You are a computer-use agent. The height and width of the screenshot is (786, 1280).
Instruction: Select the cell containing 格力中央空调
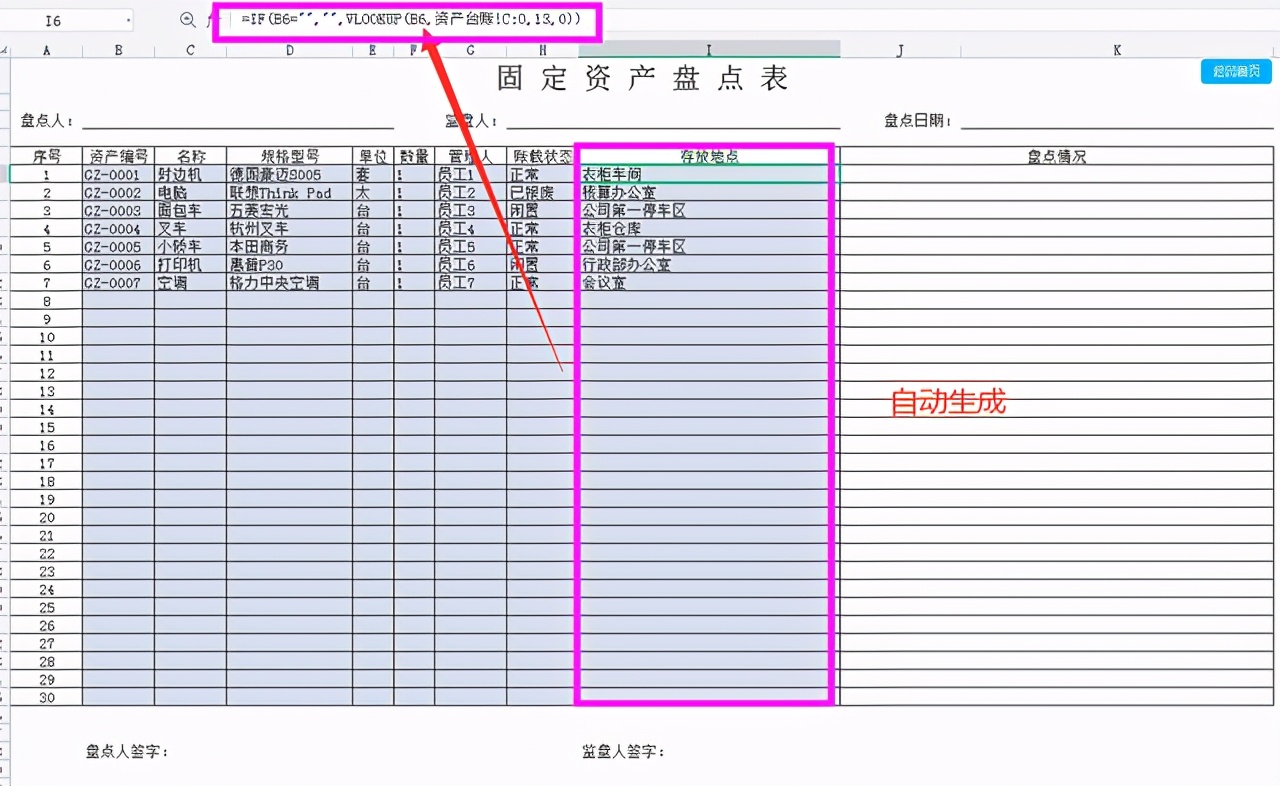click(x=288, y=283)
